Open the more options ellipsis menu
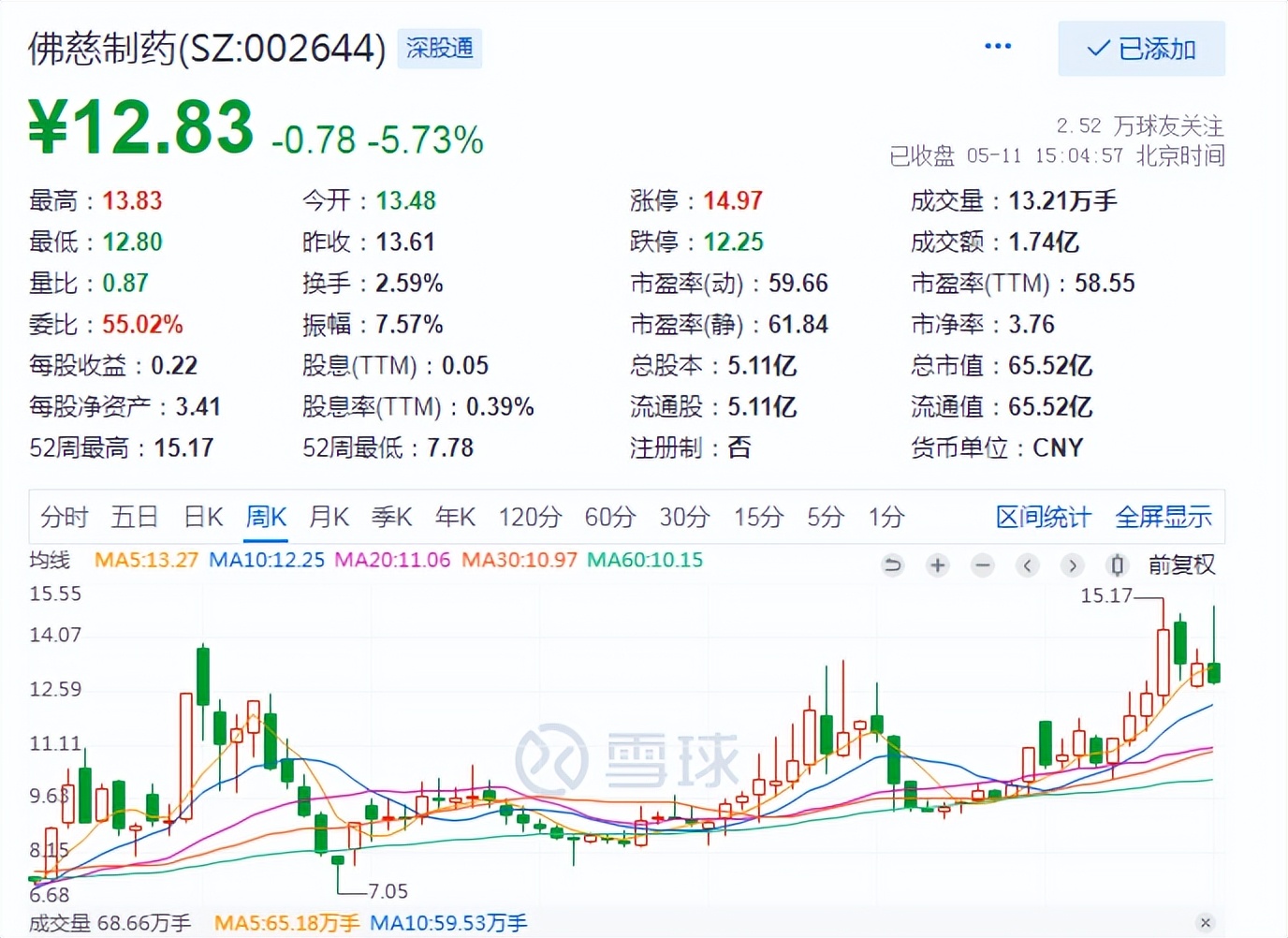Viewport: 1288px width, 938px height. pyautogui.click(x=997, y=45)
